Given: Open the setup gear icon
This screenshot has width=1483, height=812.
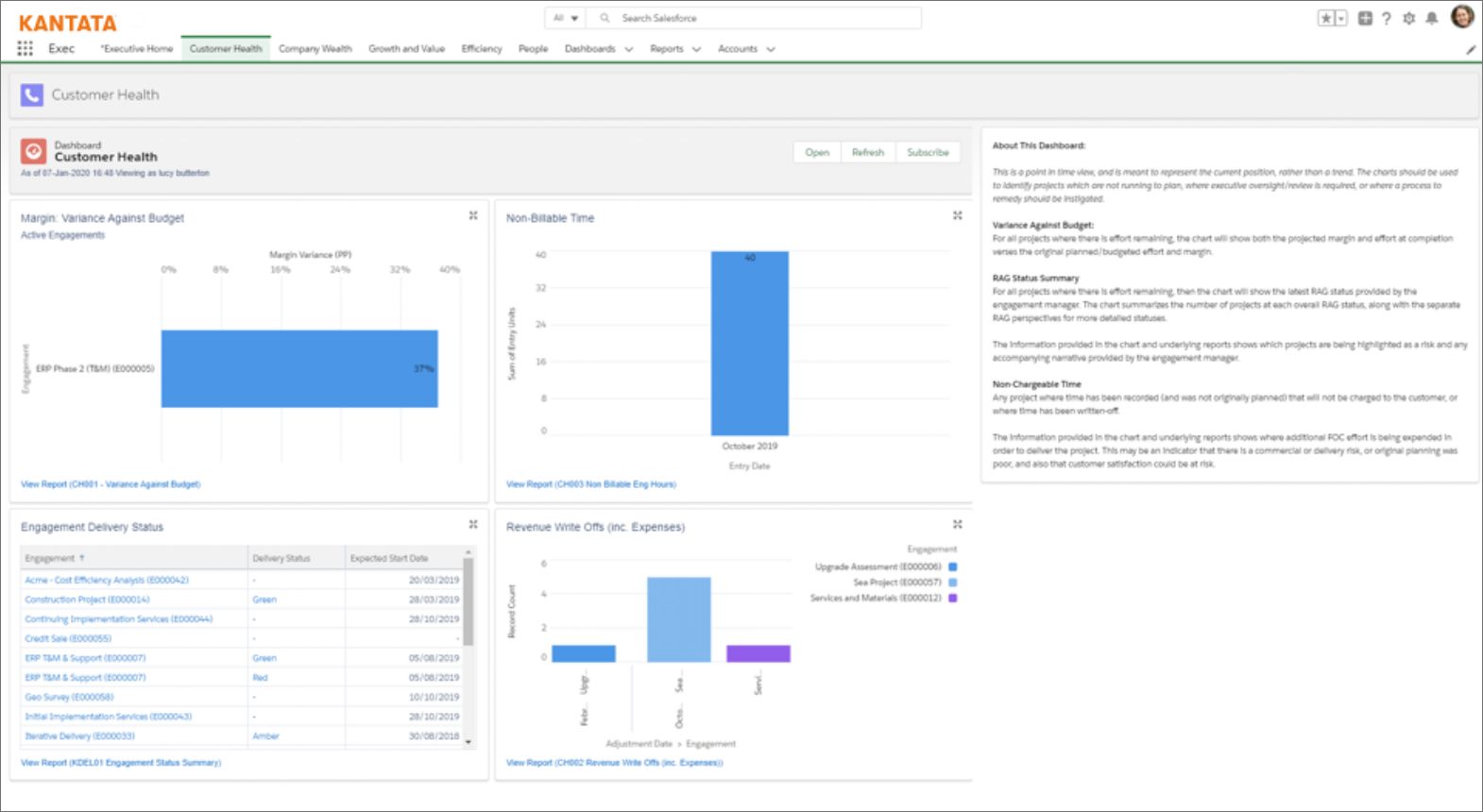Looking at the screenshot, I should [x=1408, y=18].
